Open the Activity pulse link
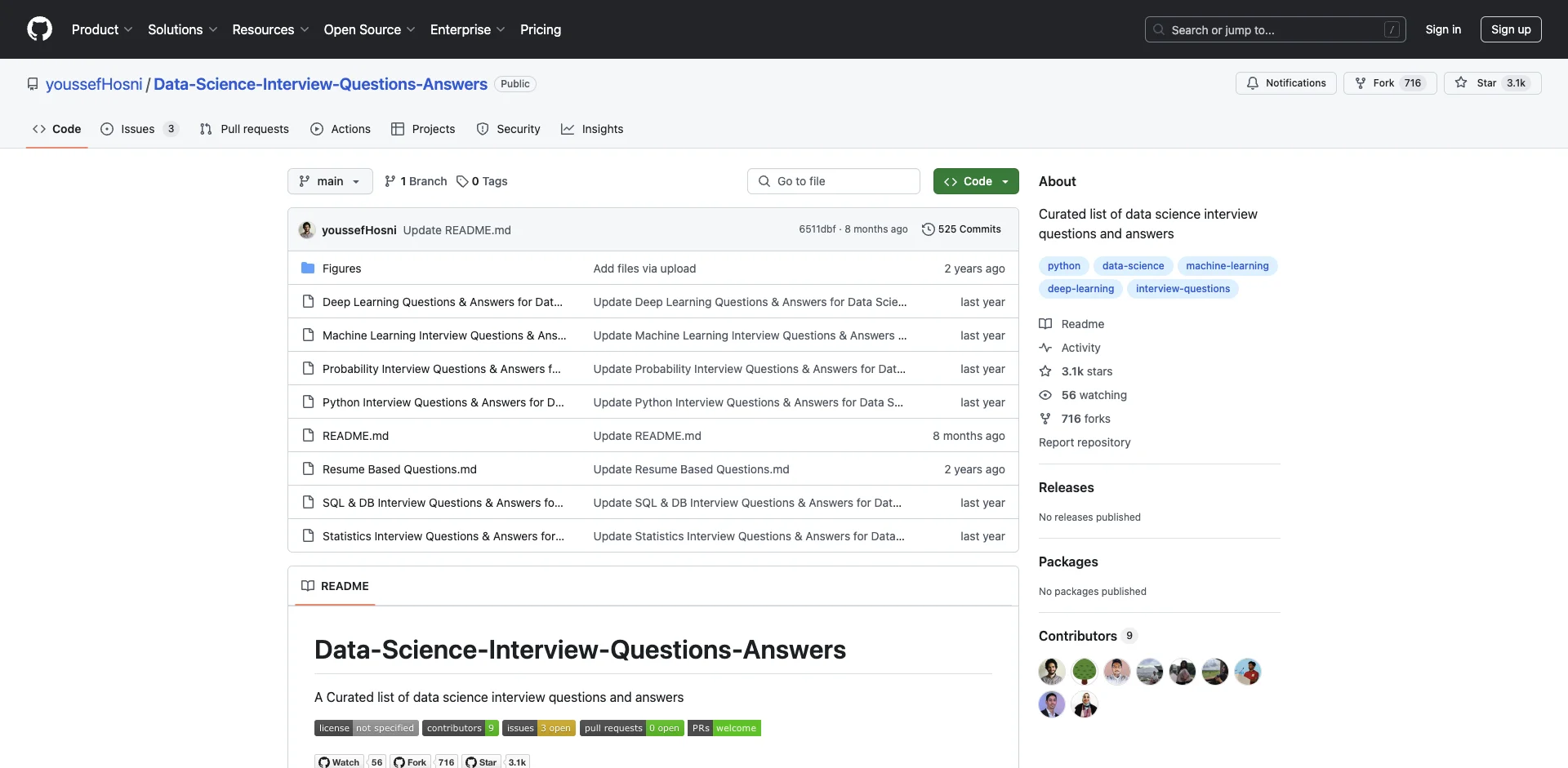Screen dimensions: 1568x768 tap(1080, 348)
